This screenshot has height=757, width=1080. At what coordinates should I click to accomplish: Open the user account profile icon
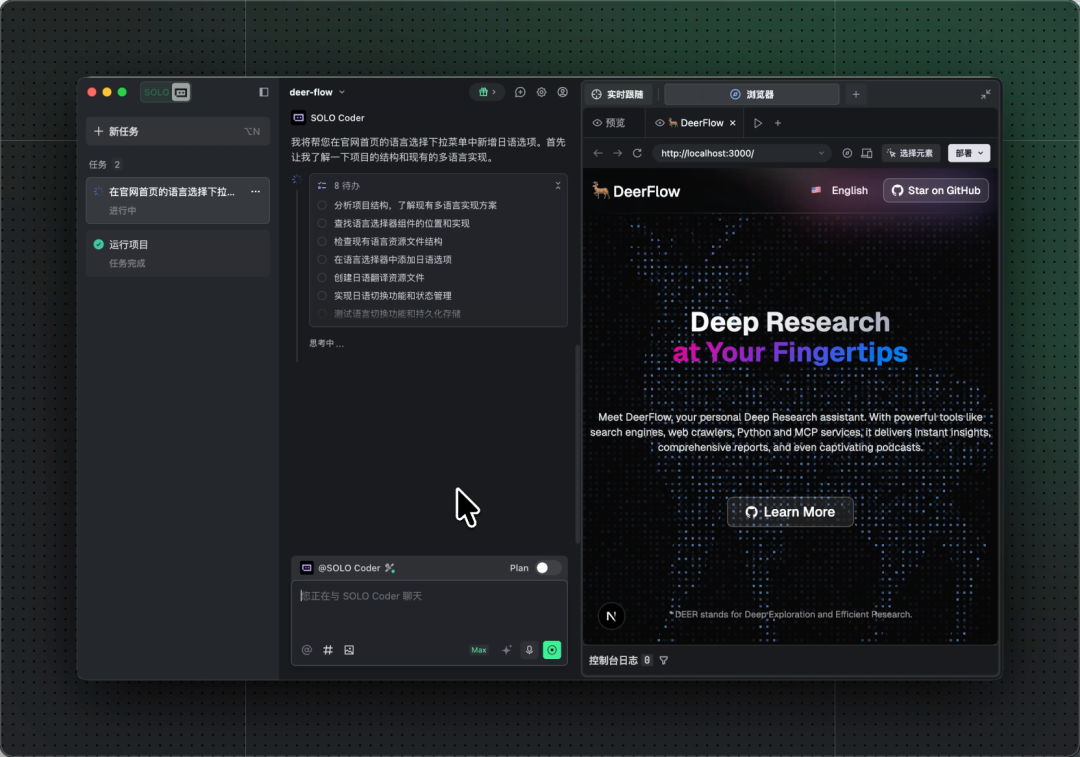[x=562, y=92]
